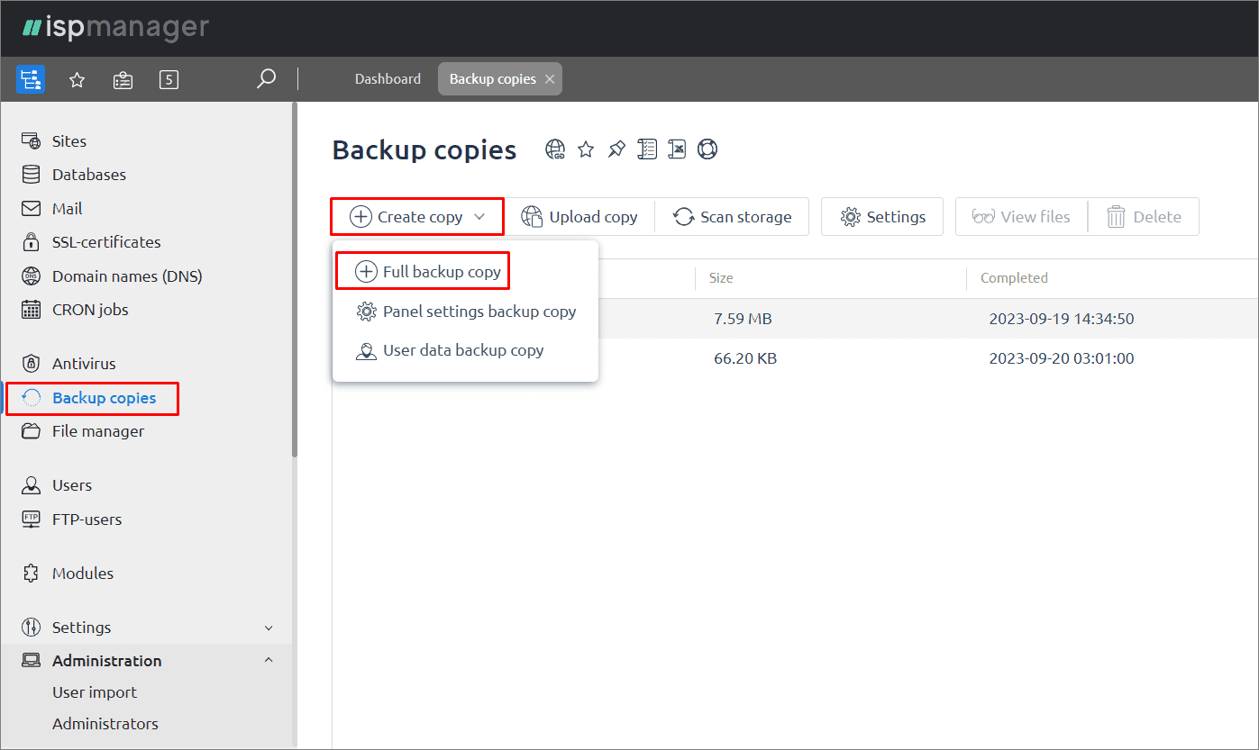This screenshot has height=750, width=1259.
Task: Mark Backup copies page as favorite
Action: pyautogui.click(x=585, y=148)
